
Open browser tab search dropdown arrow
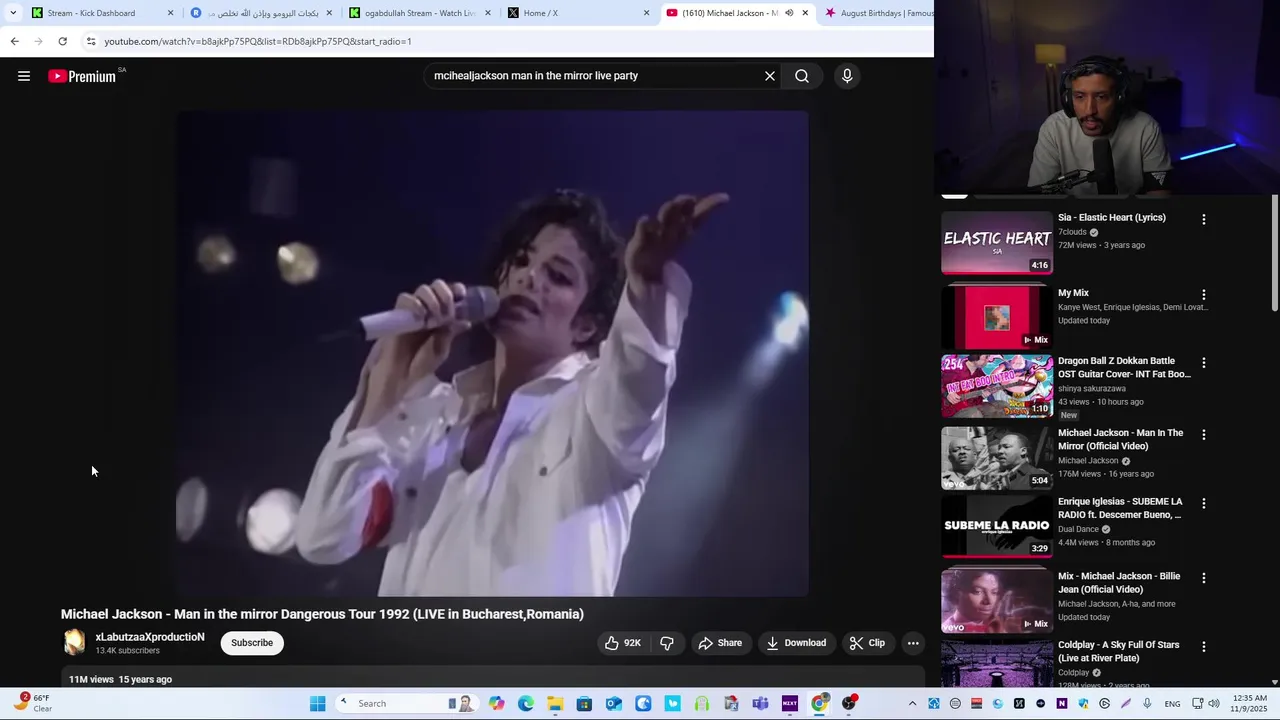11,13
